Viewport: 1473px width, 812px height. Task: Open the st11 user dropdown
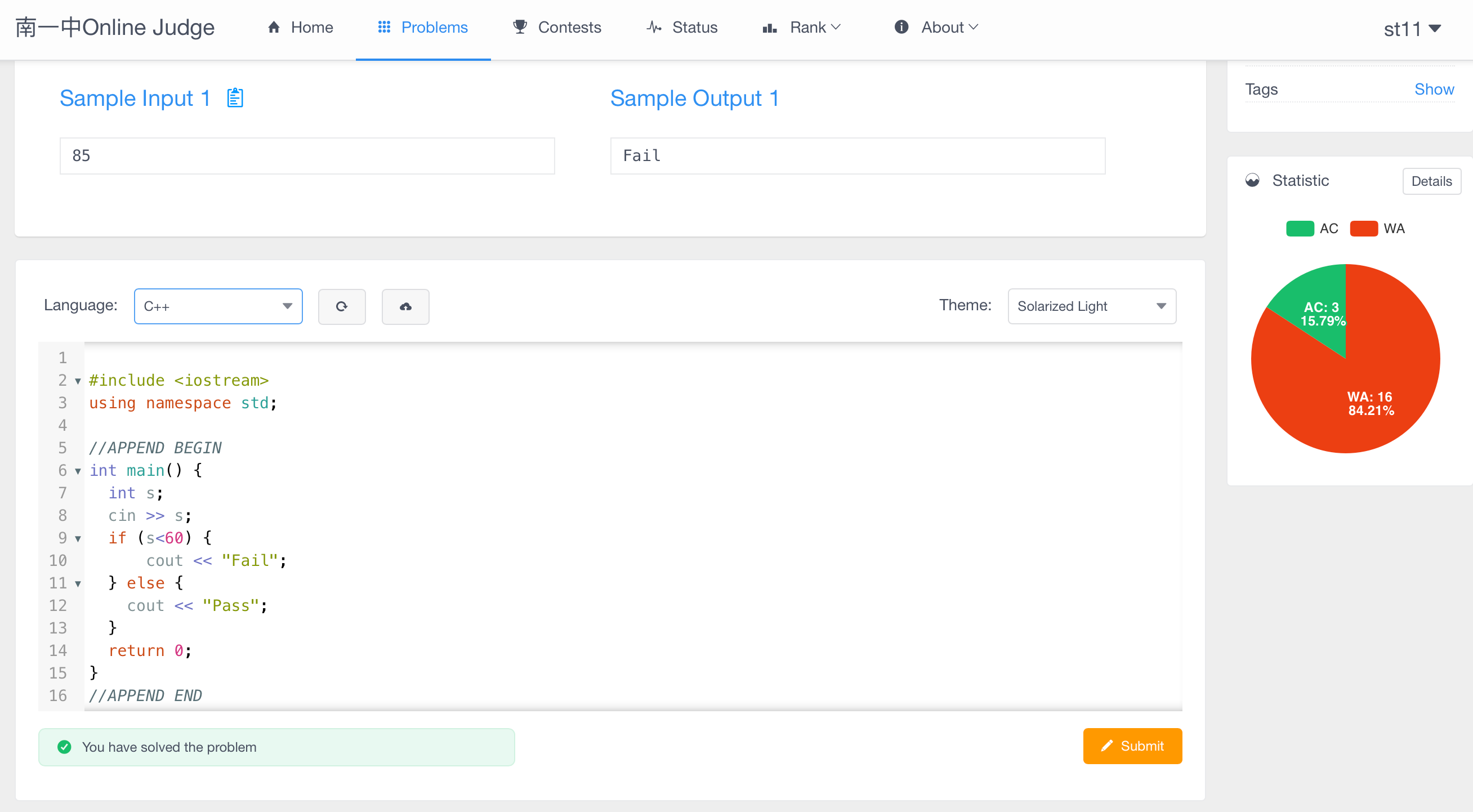1411,29
